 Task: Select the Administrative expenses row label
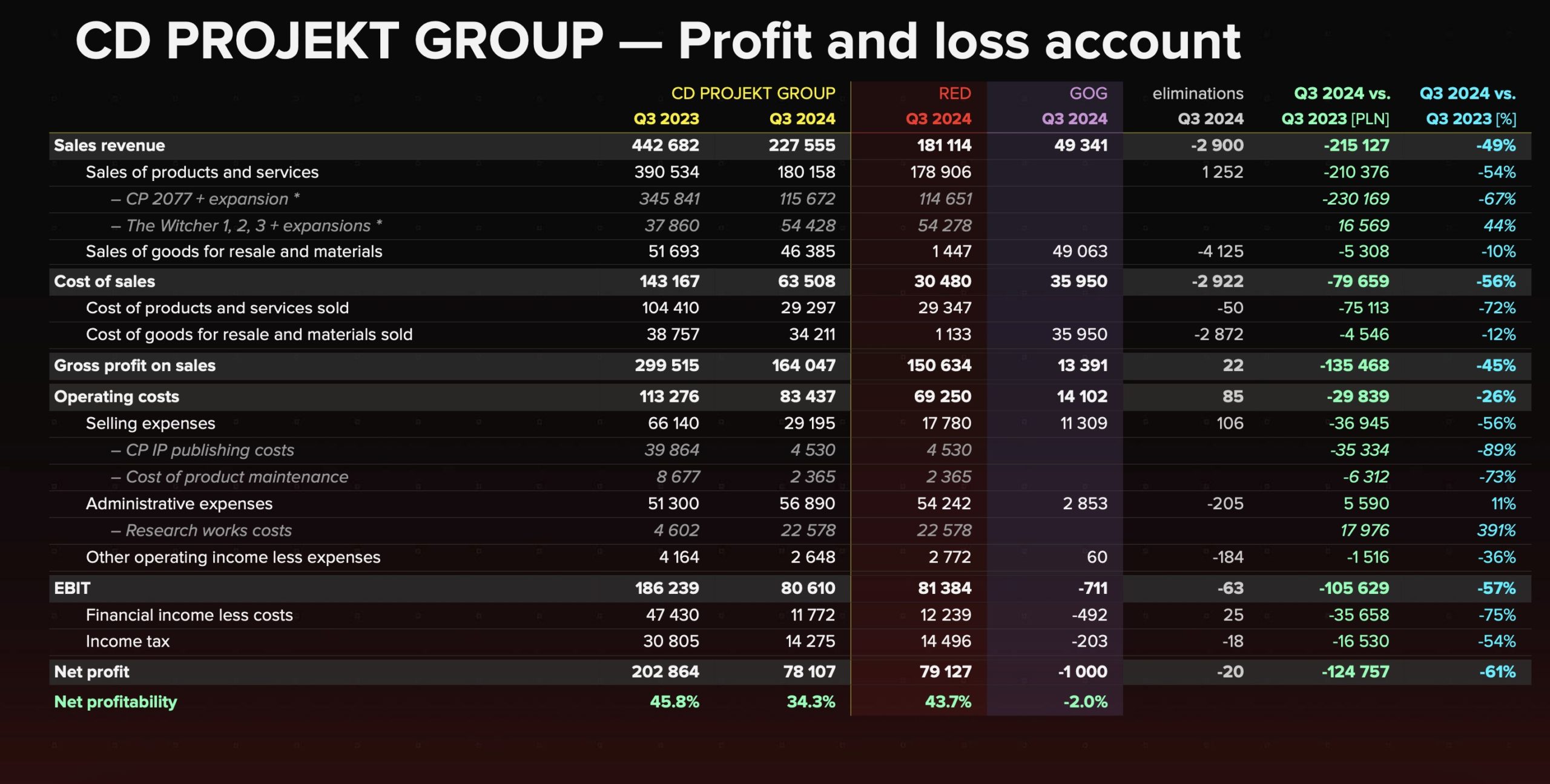point(179,504)
